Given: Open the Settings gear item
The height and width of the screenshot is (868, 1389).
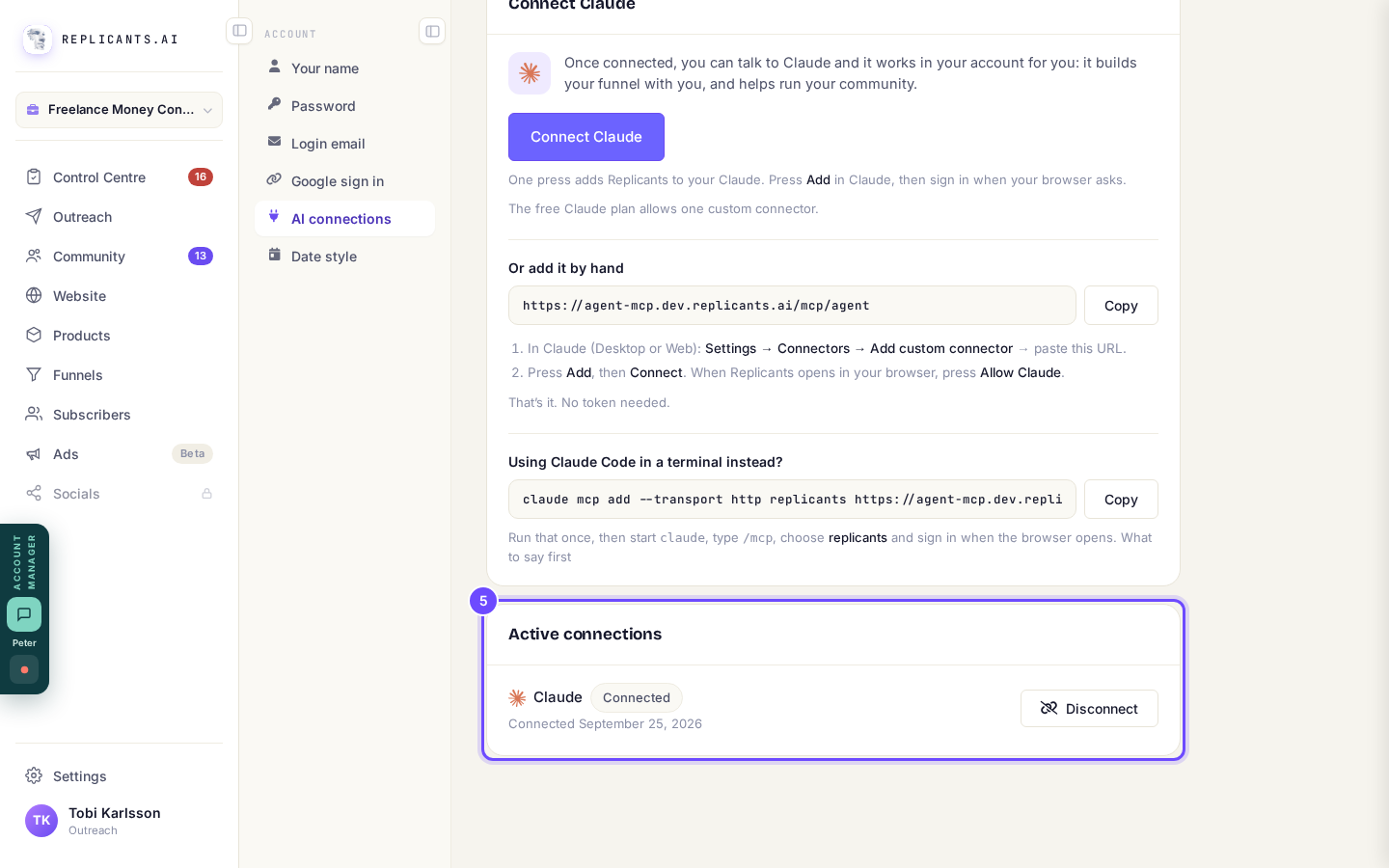Looking at the screenshot, I should click(119, 776).
